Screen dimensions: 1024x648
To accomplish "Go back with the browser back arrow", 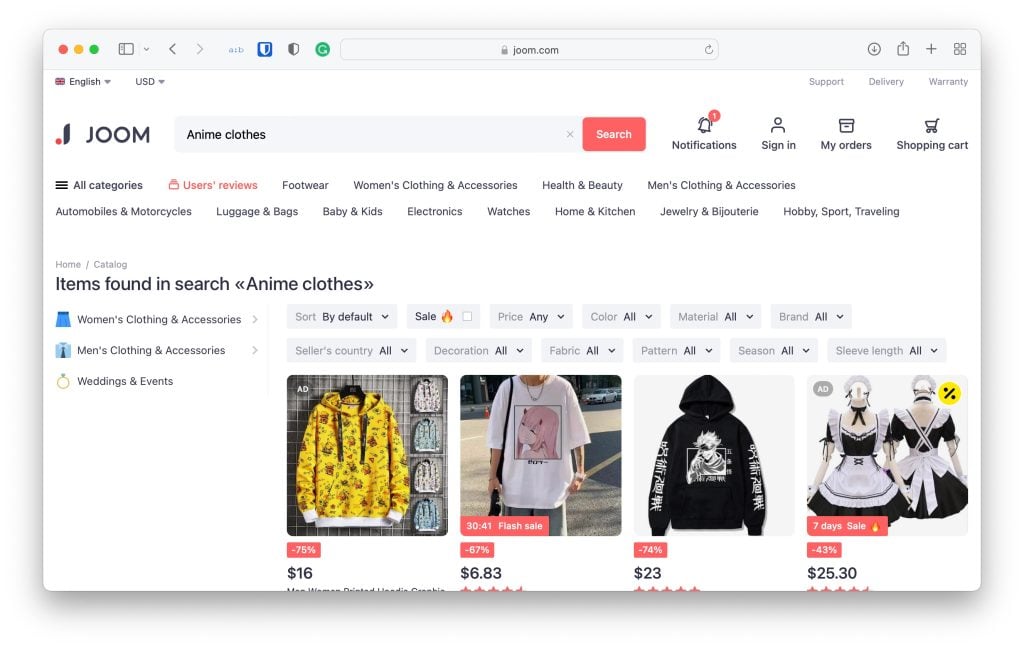I will pyautogui.click(x=172, y=49).
